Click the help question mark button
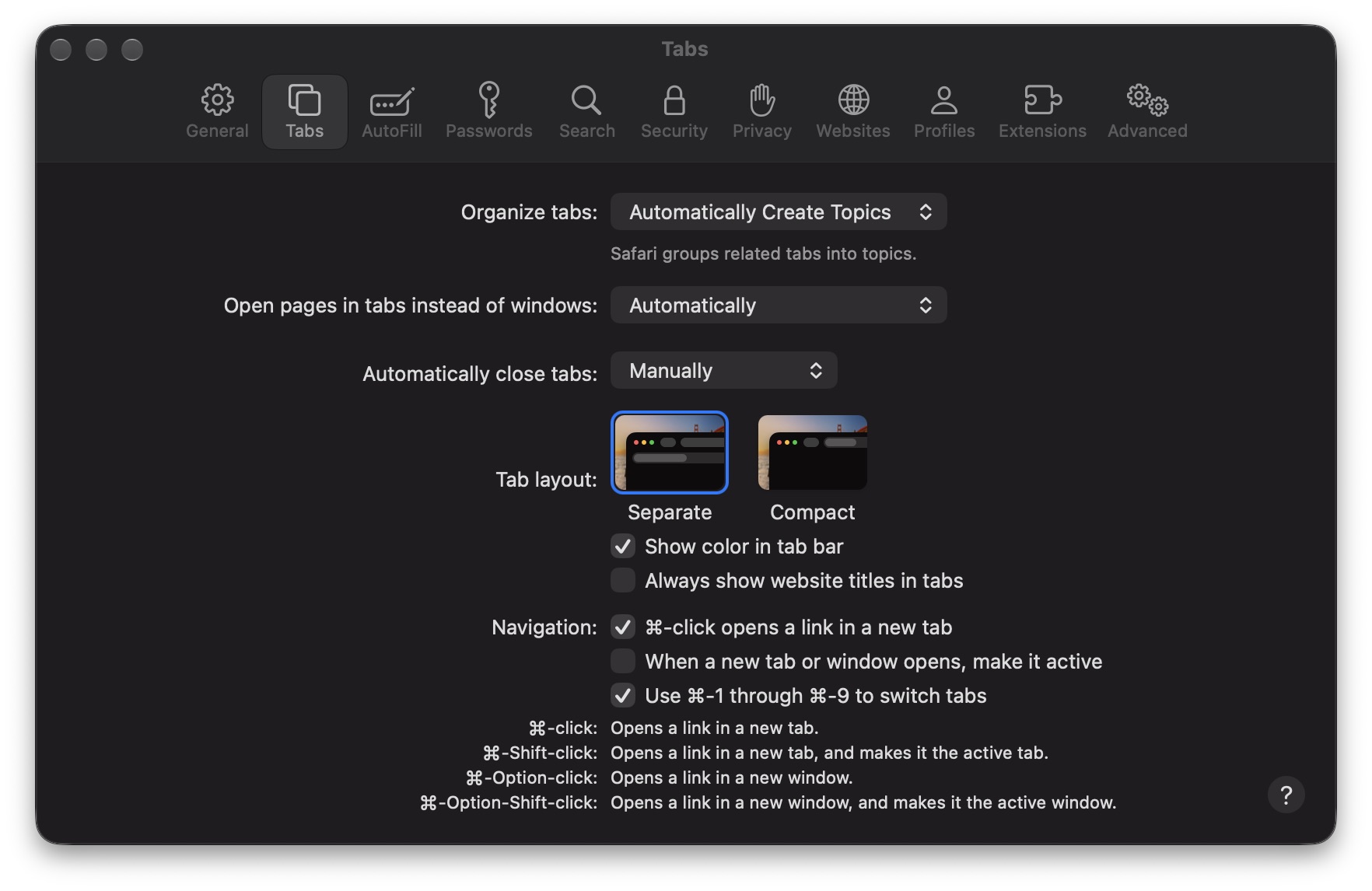This screenshot has height=891, width=1372. pos(1286,795)
